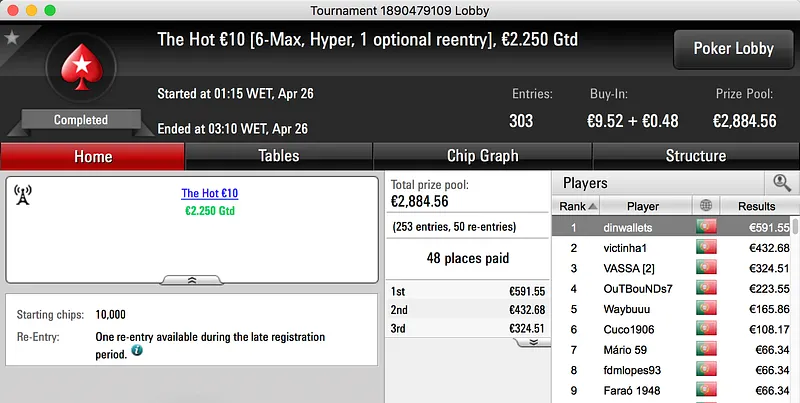Click the globe country column header

[707, 206]
